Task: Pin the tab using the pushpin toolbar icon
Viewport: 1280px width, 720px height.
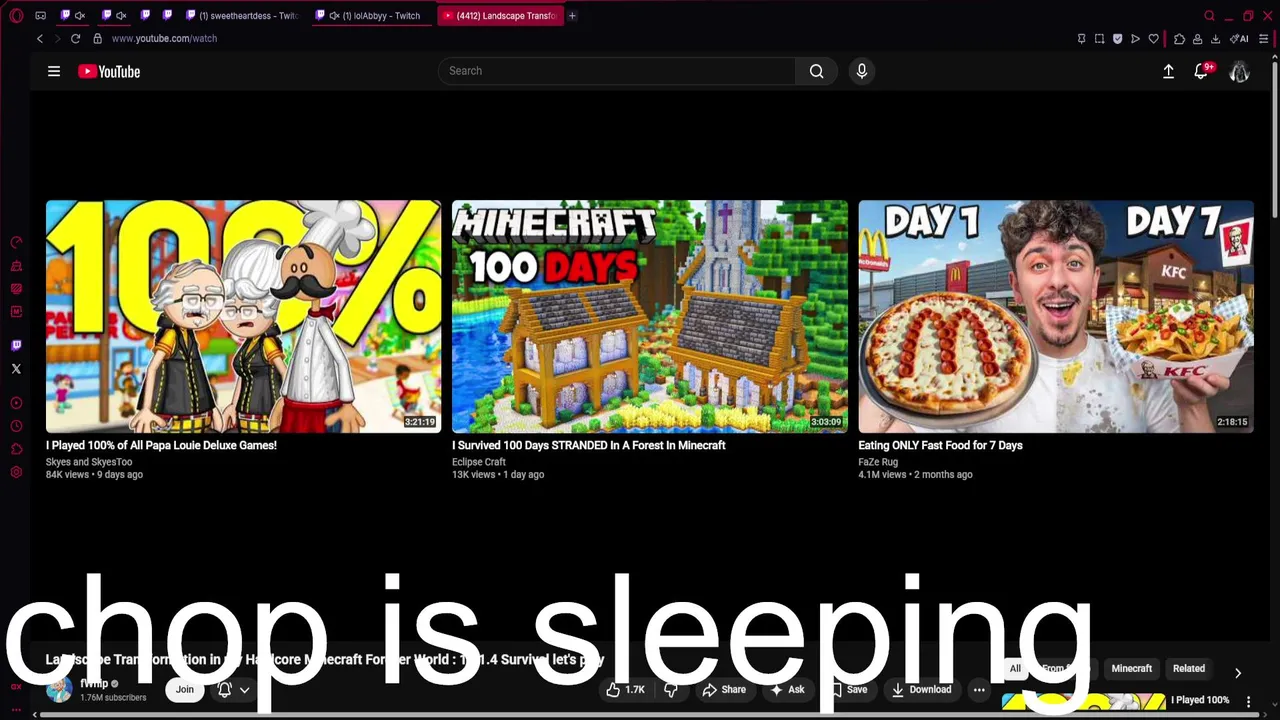Action: [x=1081, y=39]
